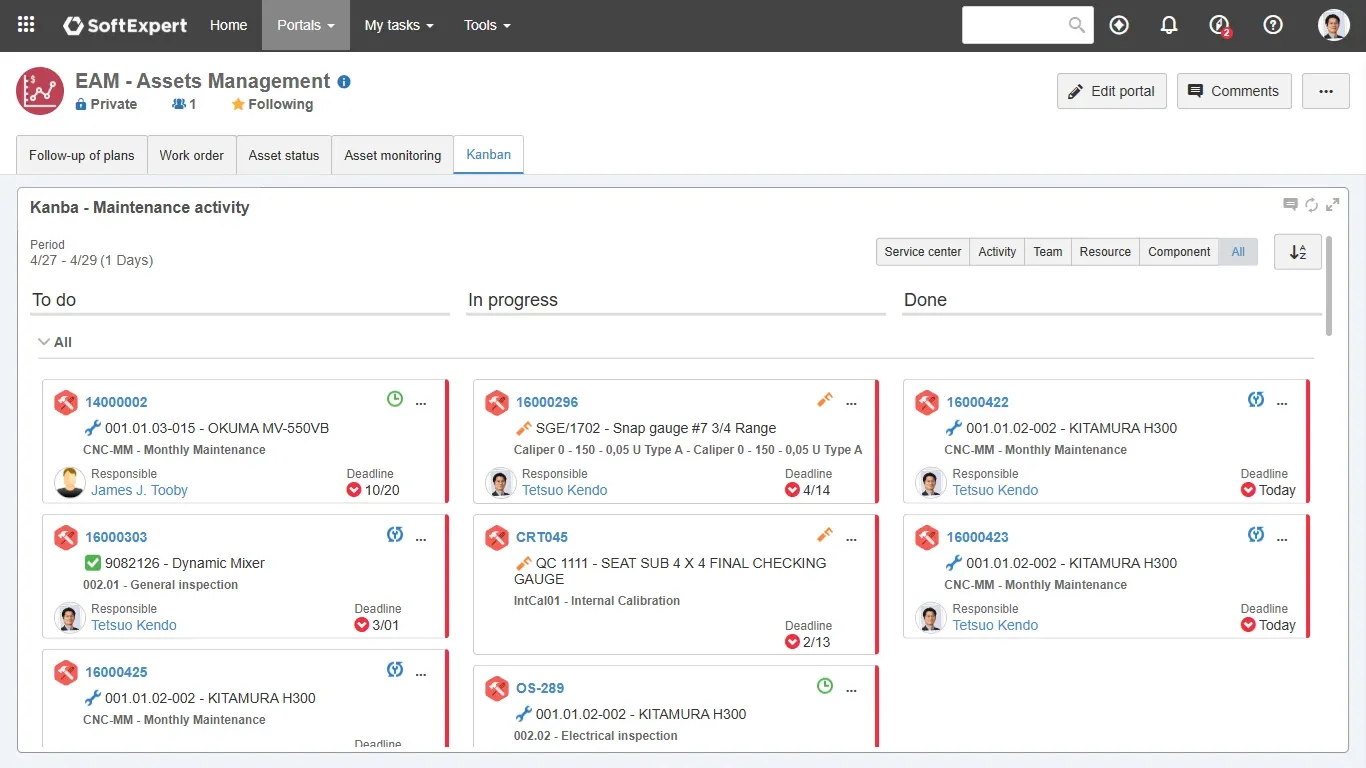1366x768 pixels.
Task: Open the Portals dropdown menu
Action: (305, 25)
